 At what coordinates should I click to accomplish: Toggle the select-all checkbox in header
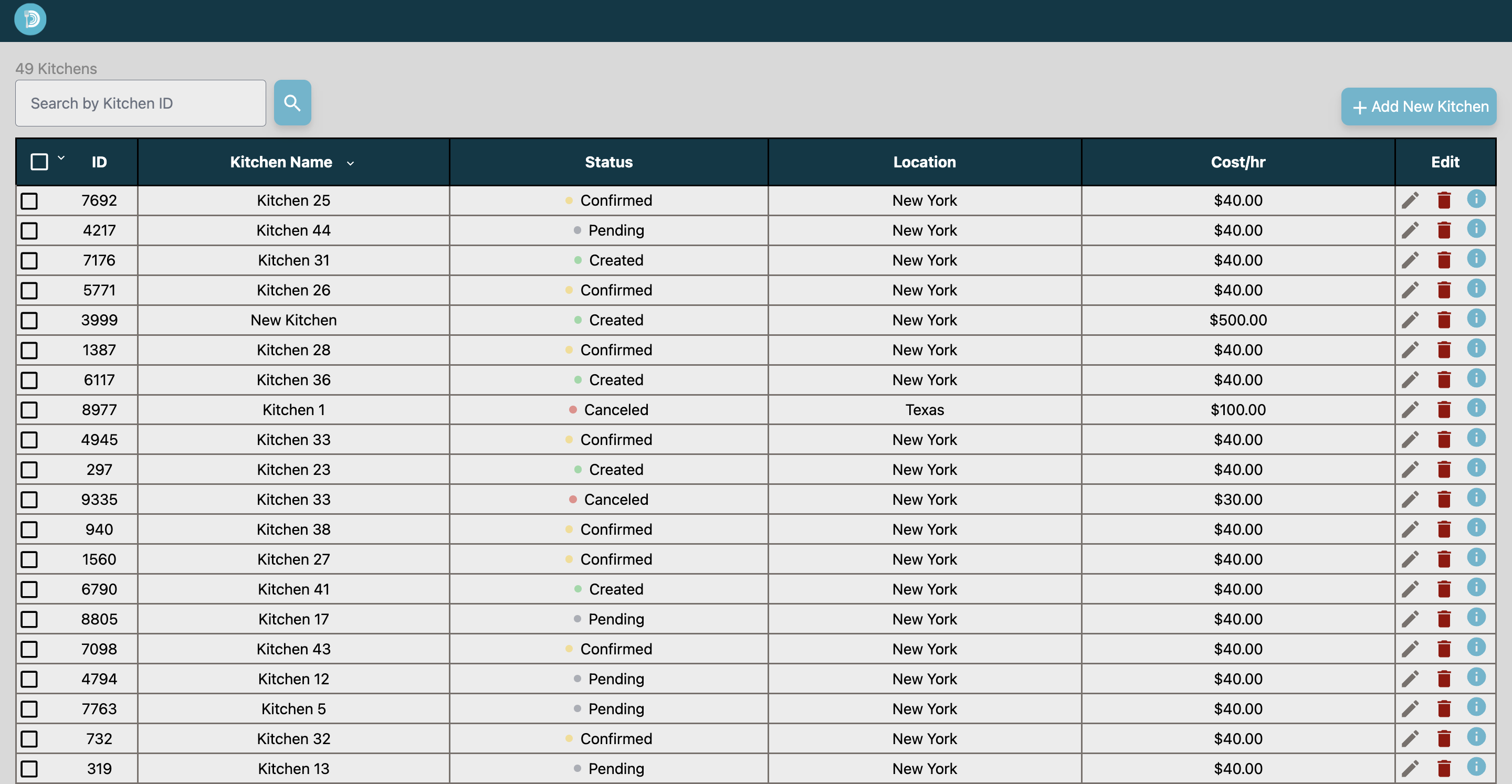39,162
